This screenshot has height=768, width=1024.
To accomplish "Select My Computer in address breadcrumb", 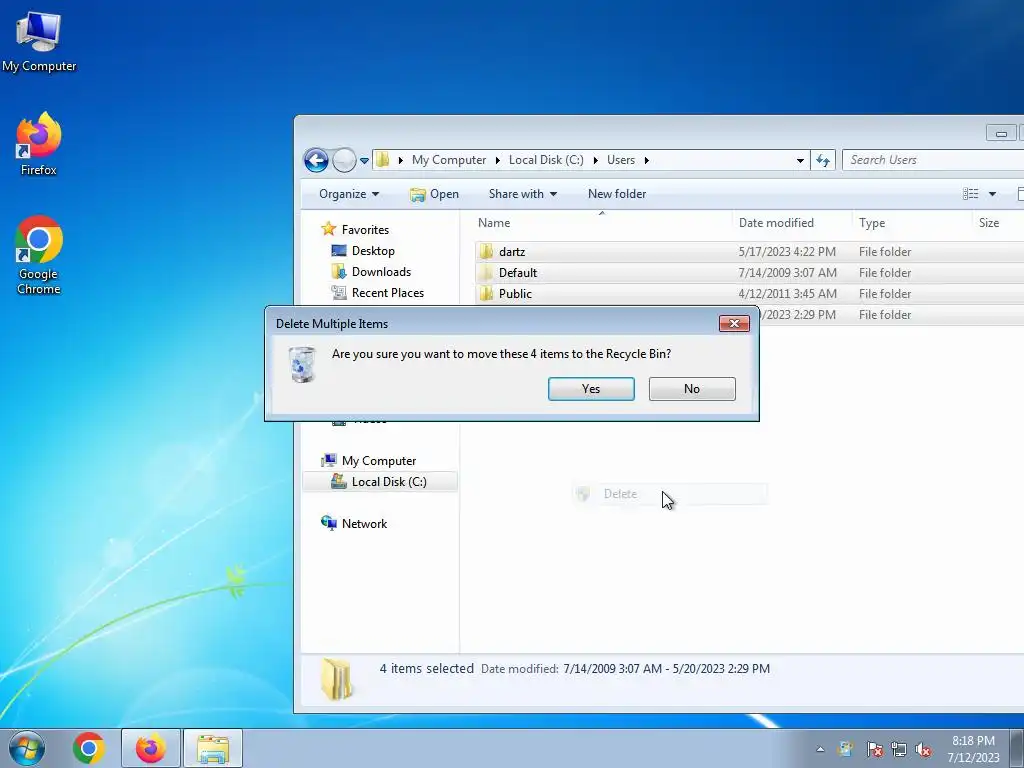I will click(449, 160).
